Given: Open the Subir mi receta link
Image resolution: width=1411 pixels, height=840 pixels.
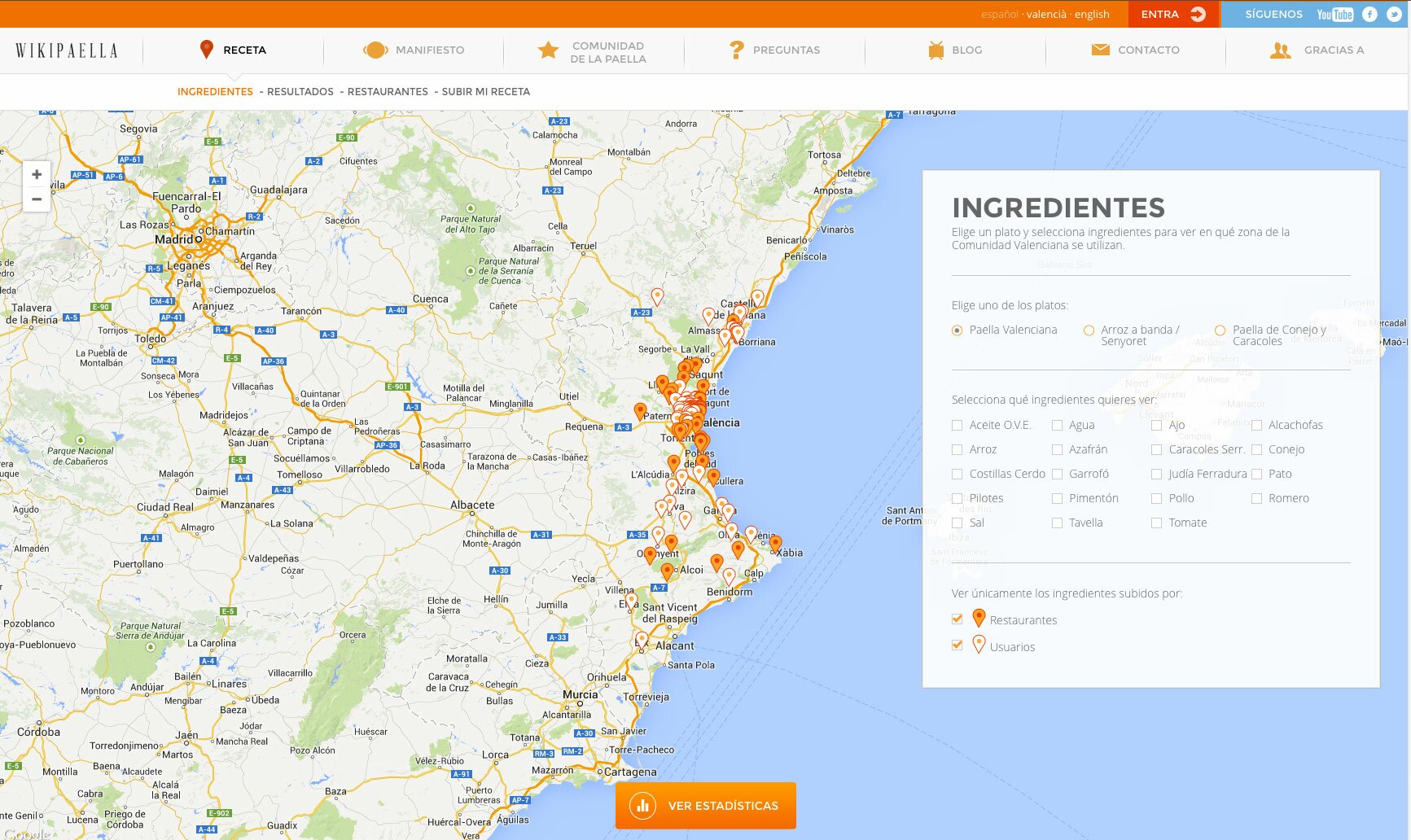Looking at the screenshot, I should [x=485, y=92].
